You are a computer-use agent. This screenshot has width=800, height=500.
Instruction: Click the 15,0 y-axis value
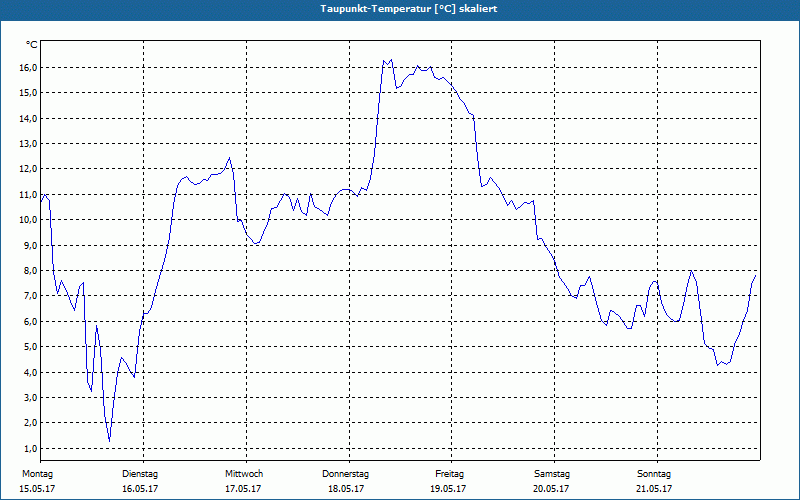click(28, 93)
